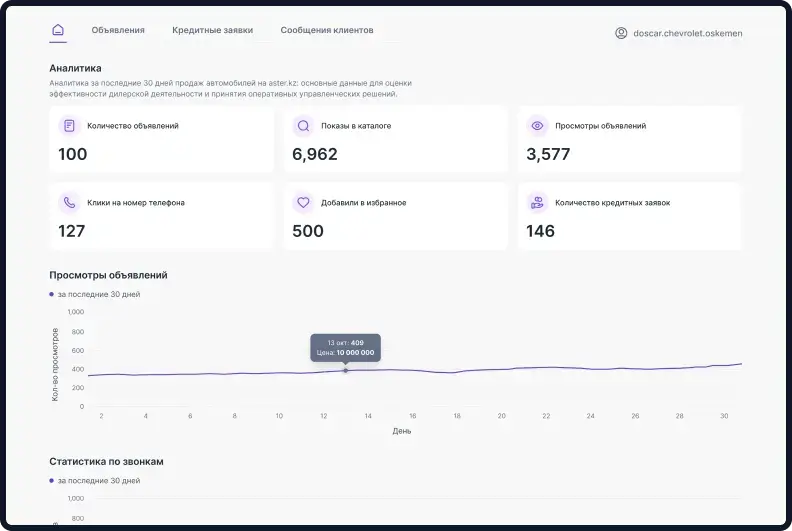Select the value 3,577 ad views
The width and height of the screenshot is (792, 531).
[548, 154]
